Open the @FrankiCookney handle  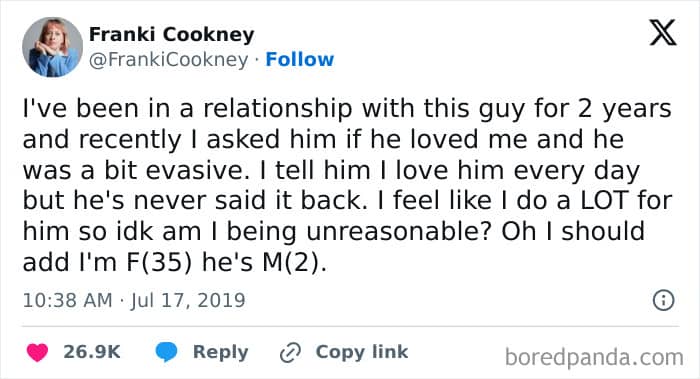[168, 60]
